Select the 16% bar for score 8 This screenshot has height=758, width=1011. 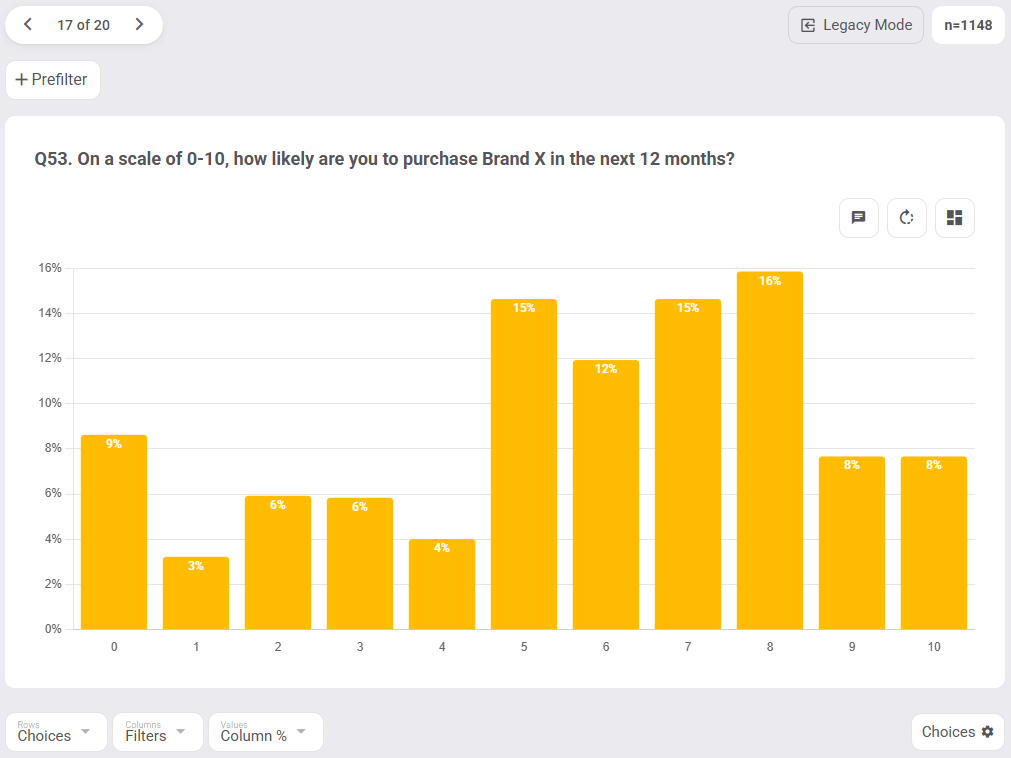[770, 451]
